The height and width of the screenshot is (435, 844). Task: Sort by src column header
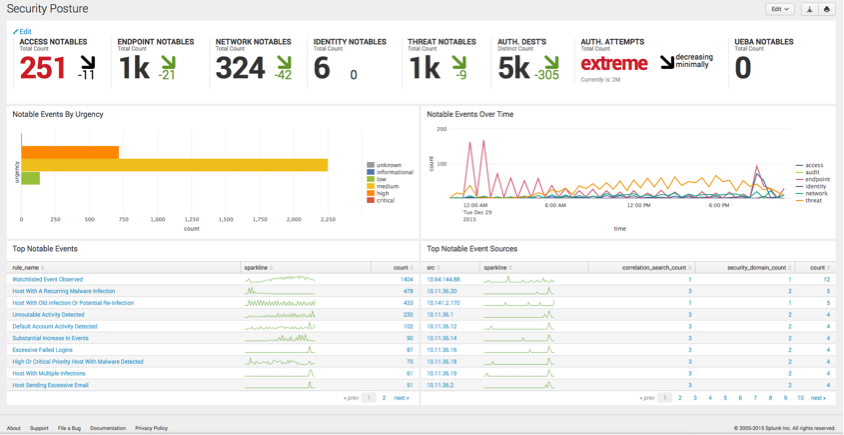(432, 268)
